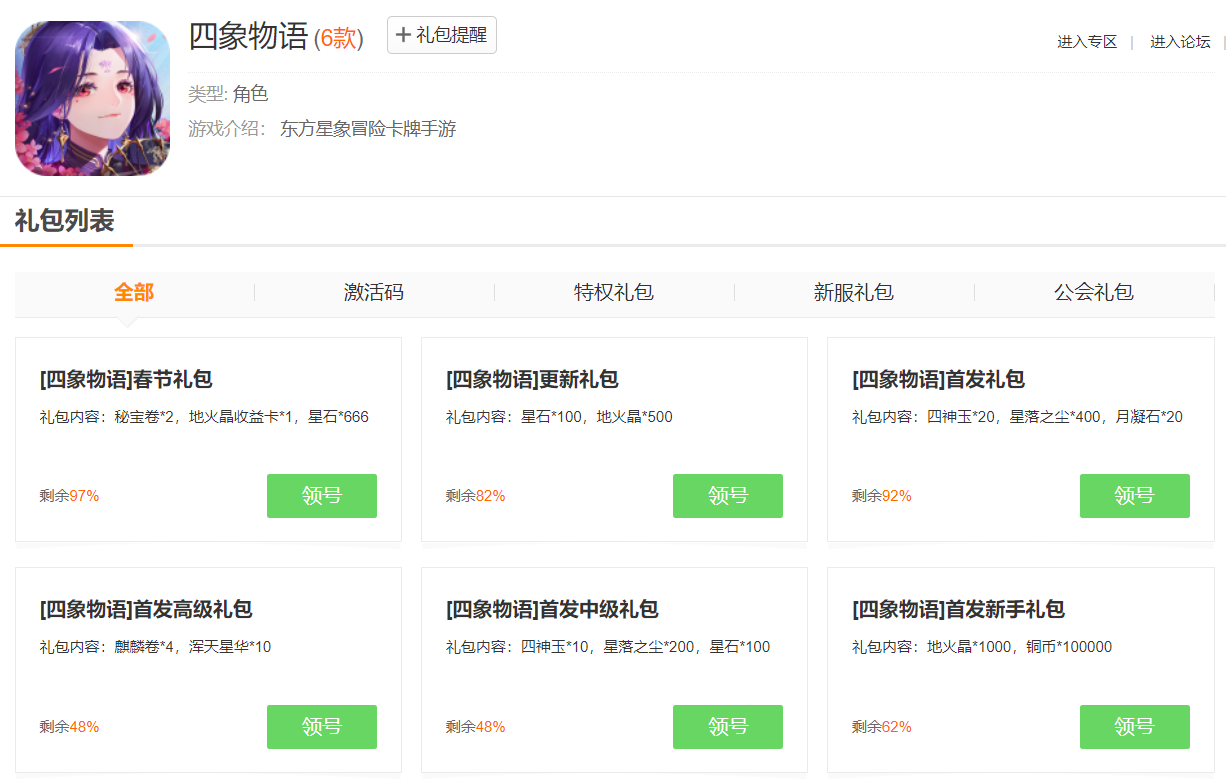1226x779 pixels.
Task: Open the 公会礼包 tab
Action: (1094, 293)
